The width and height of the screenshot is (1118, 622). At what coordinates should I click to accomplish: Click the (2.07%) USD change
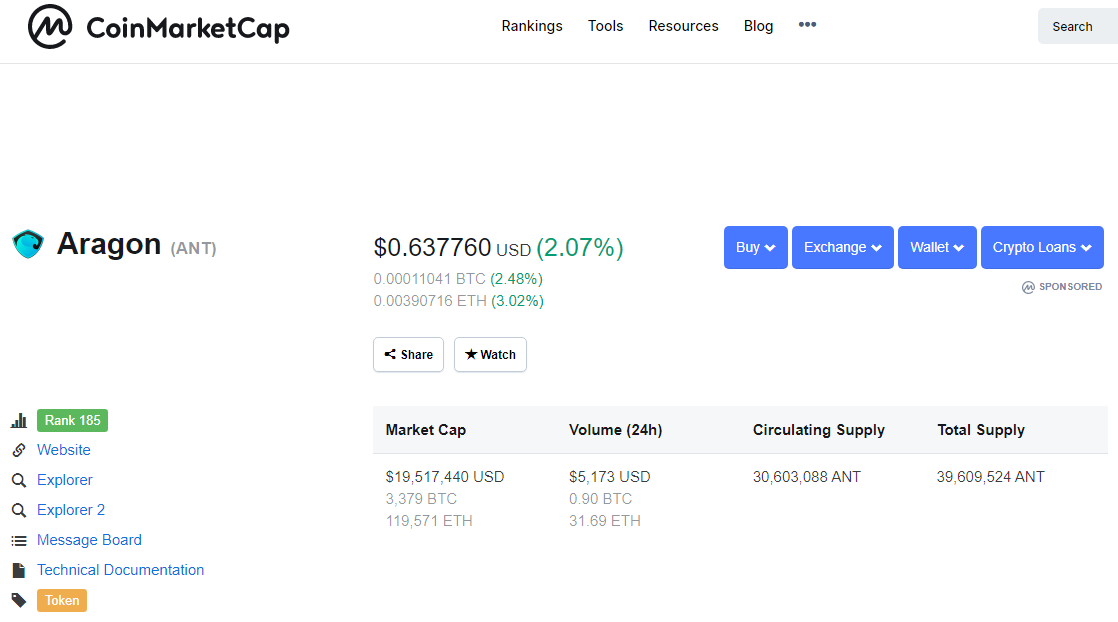(580, 248)
